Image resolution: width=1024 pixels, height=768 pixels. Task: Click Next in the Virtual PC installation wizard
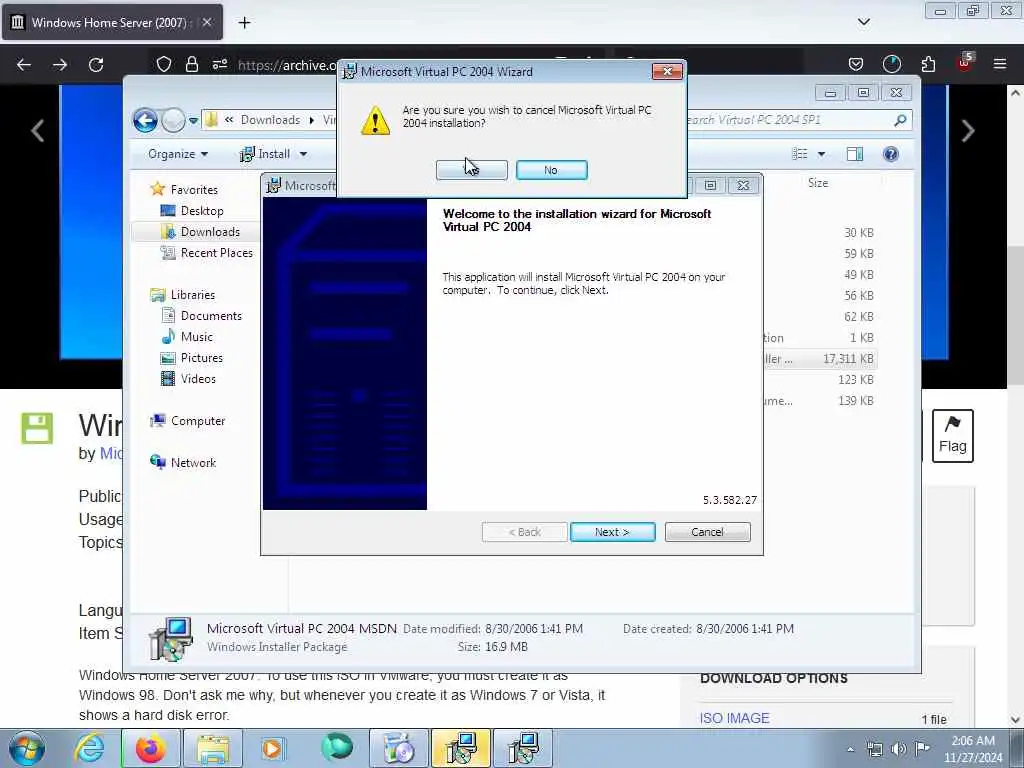coord(612,532)
